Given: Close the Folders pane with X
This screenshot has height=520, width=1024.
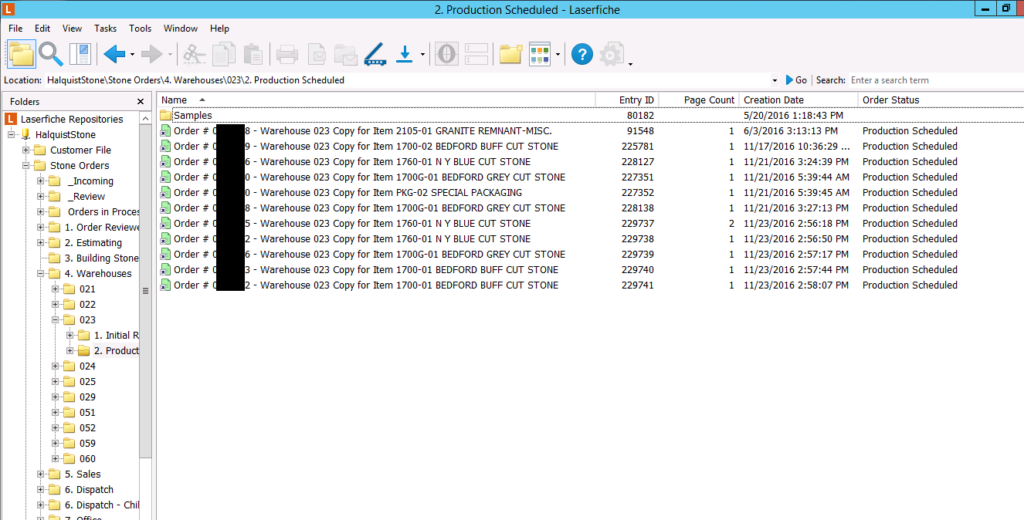Looking at the screenshot, I should click(140, 101).
